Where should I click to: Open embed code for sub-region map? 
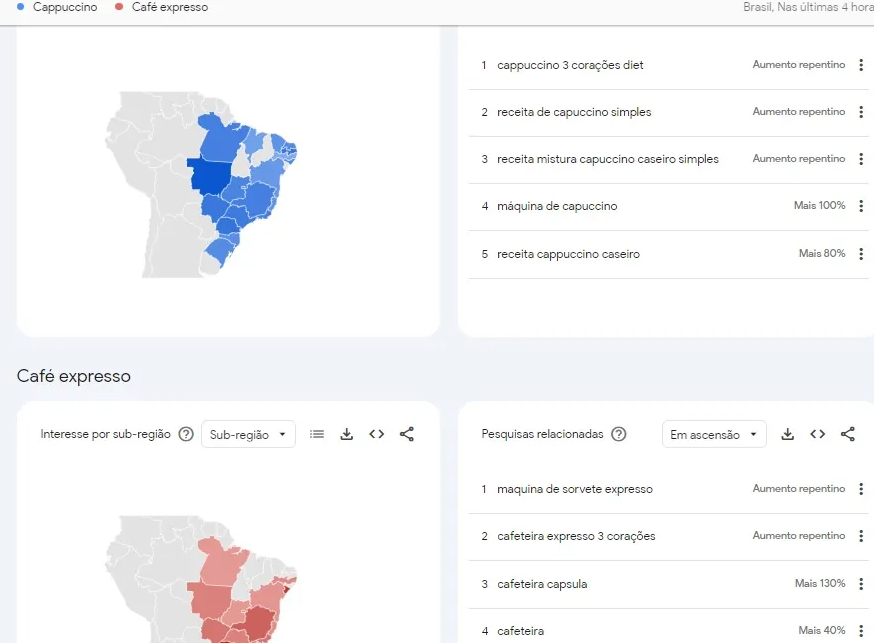click(377, 434)
